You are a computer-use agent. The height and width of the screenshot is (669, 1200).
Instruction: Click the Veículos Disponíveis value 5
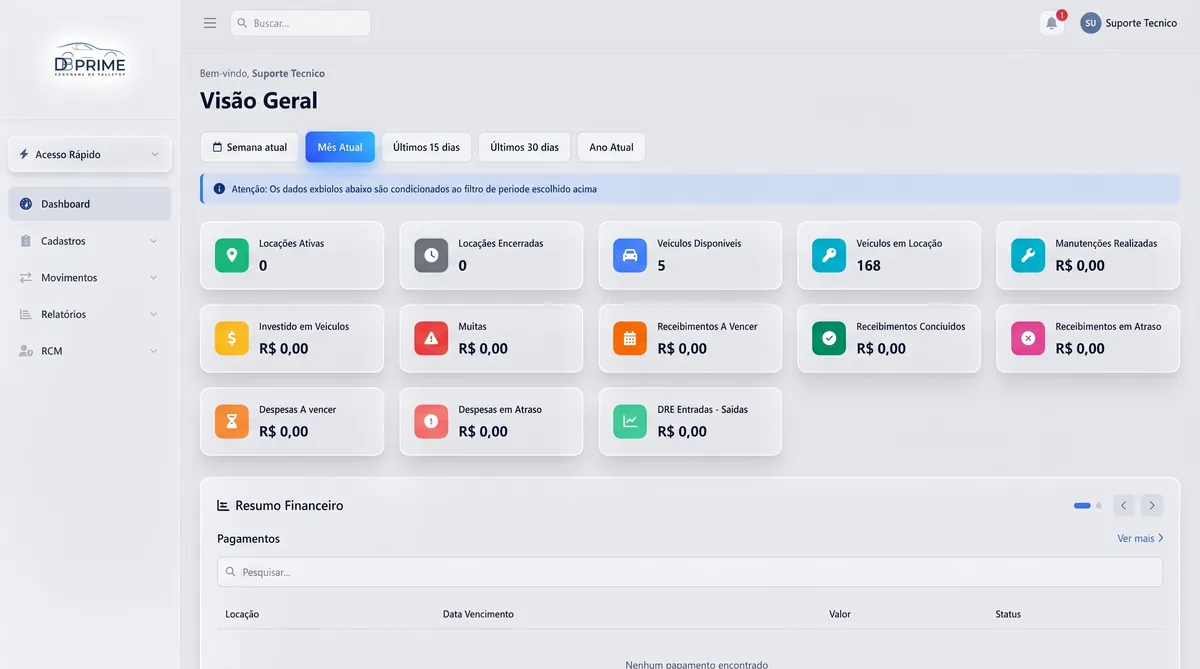click(x=661, y=266)
